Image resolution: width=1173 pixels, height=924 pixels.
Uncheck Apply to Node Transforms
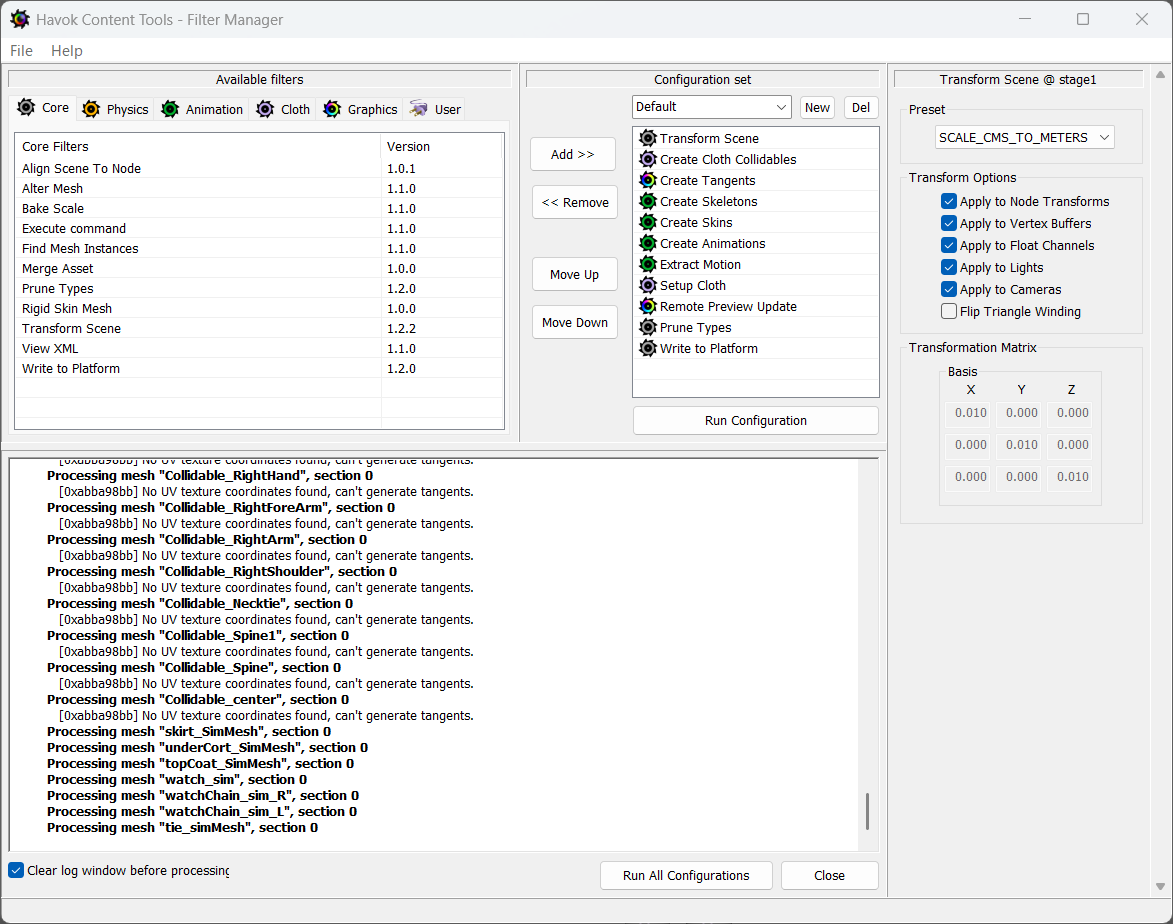coord(949,201)
